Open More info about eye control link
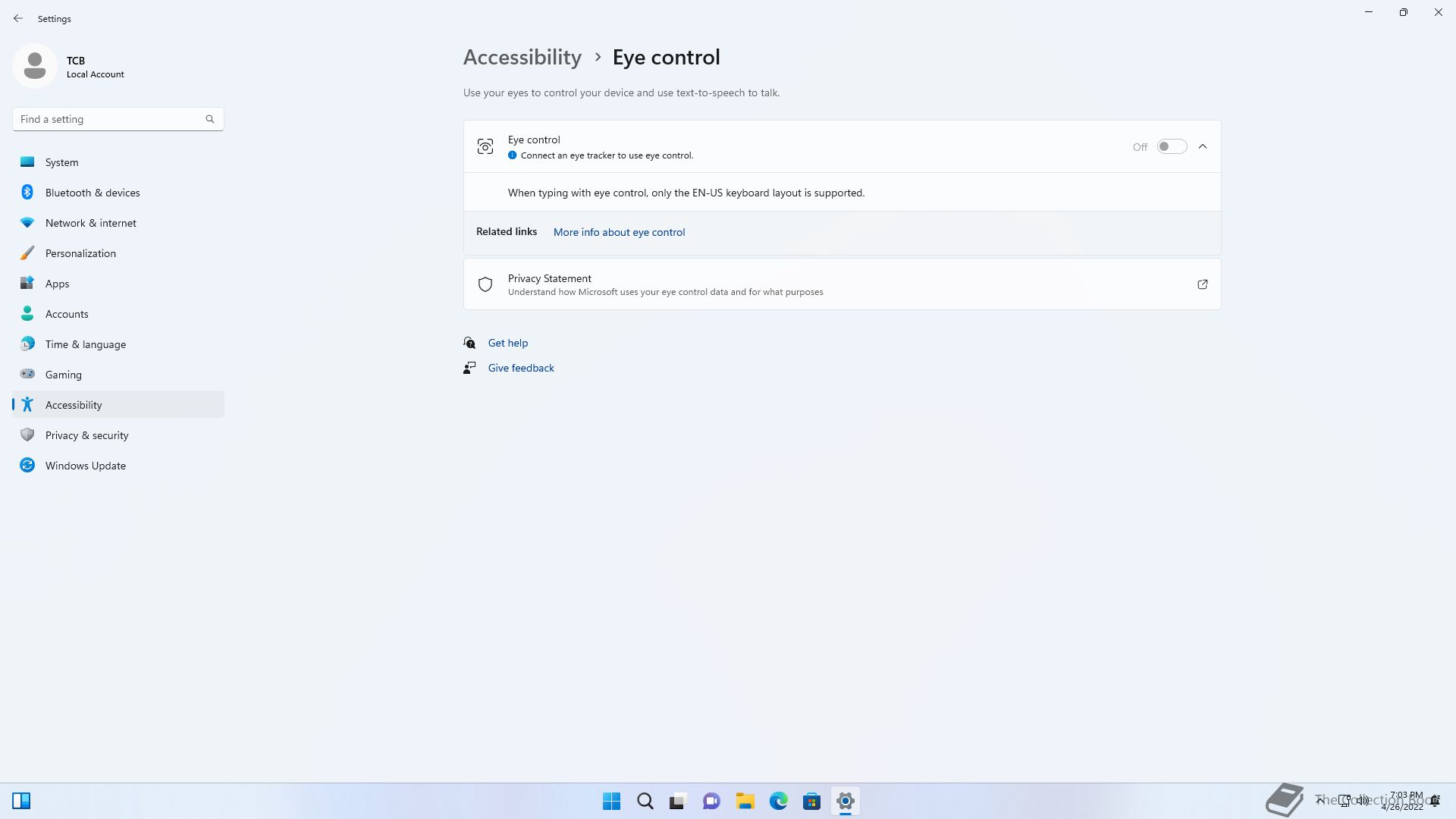Screen dimensions: 1456x819 619,232
